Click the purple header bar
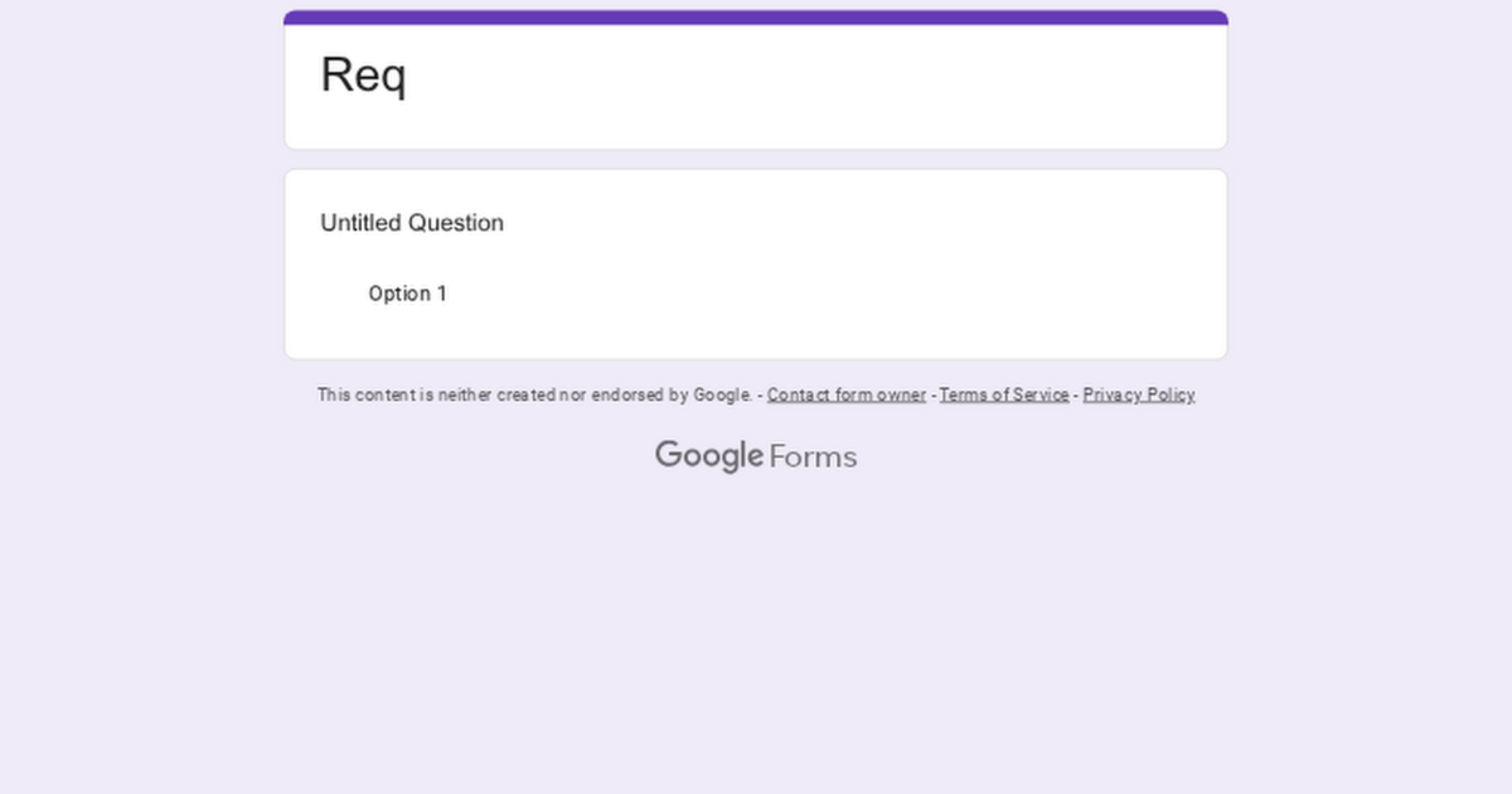Viewport: 1512px width, 794px height. pyautogui.click(x=756, y=17)
